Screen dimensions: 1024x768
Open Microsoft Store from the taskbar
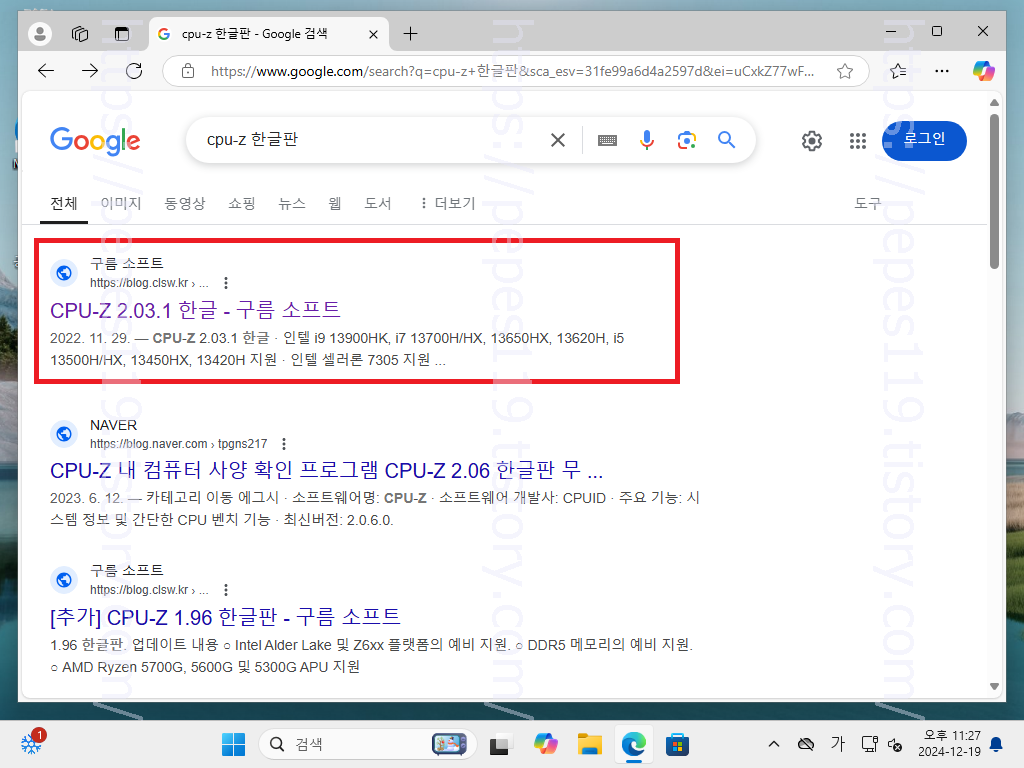click(x=677, y=744)
